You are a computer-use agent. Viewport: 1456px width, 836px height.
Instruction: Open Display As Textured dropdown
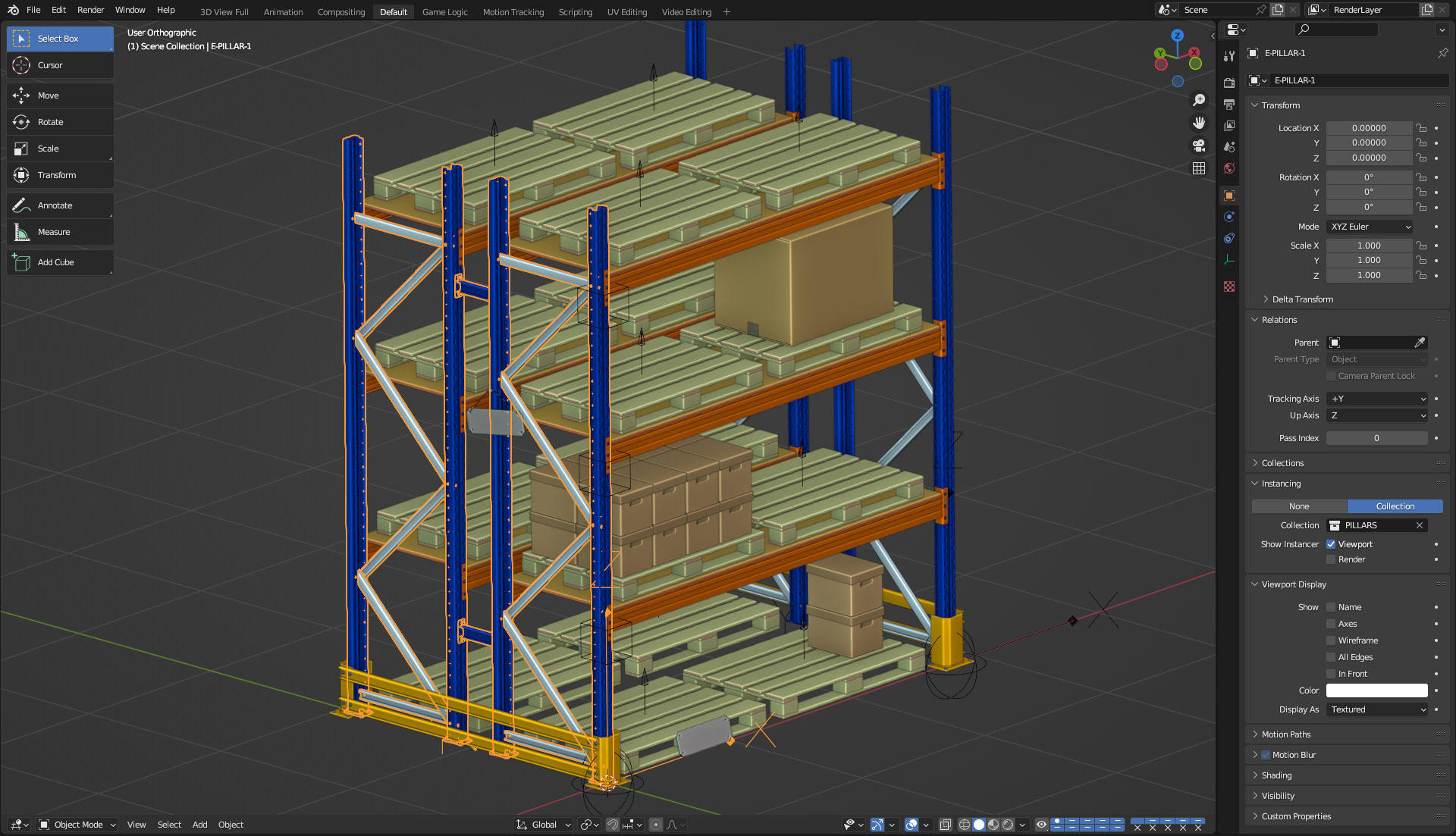(x=1377, y=709)
